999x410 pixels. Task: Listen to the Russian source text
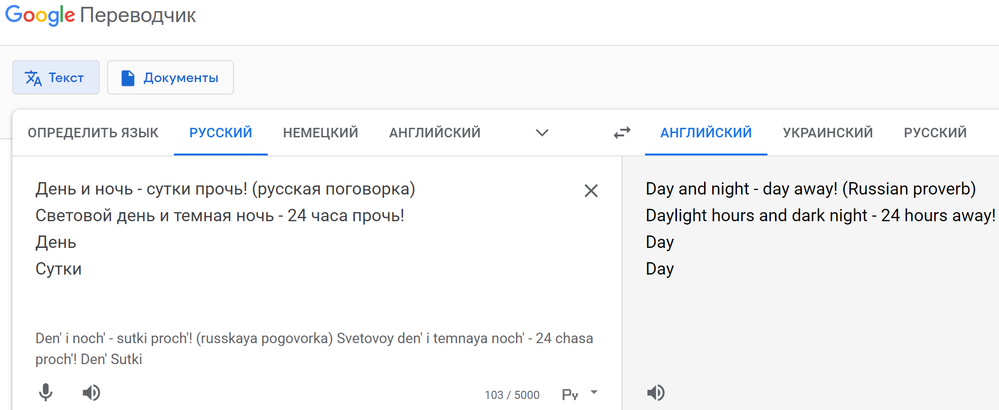pos(91,393)
